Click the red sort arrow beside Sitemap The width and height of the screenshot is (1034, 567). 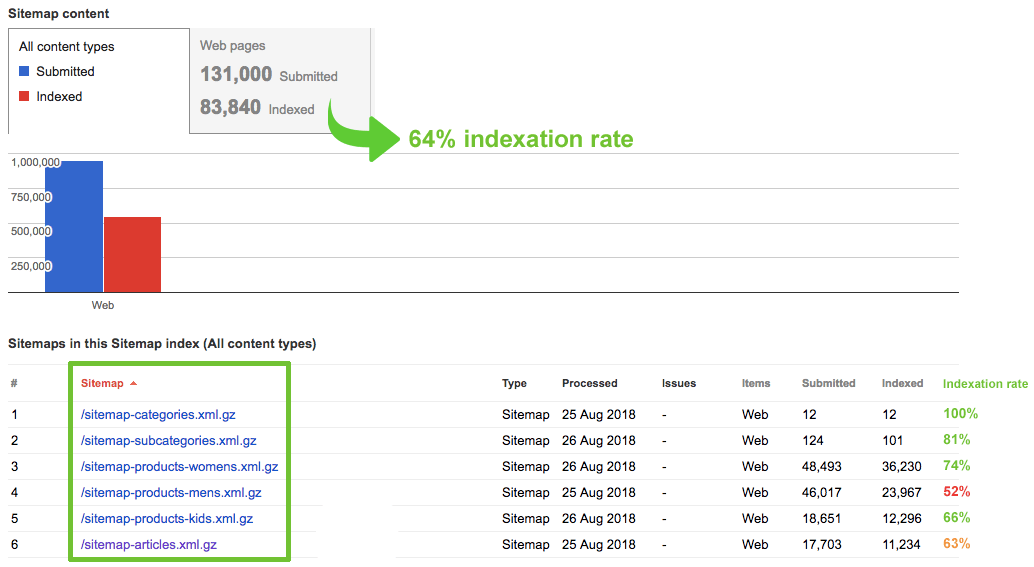coord(134,384)
